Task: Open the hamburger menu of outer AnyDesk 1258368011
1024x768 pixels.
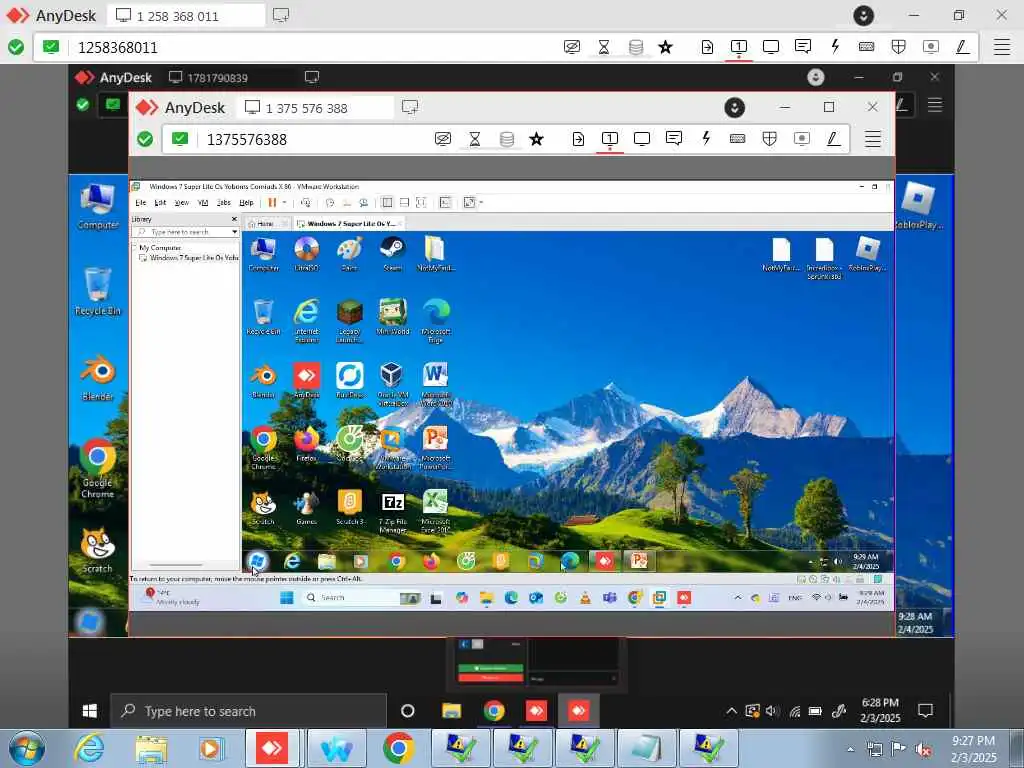Action: pos(1002,47)
